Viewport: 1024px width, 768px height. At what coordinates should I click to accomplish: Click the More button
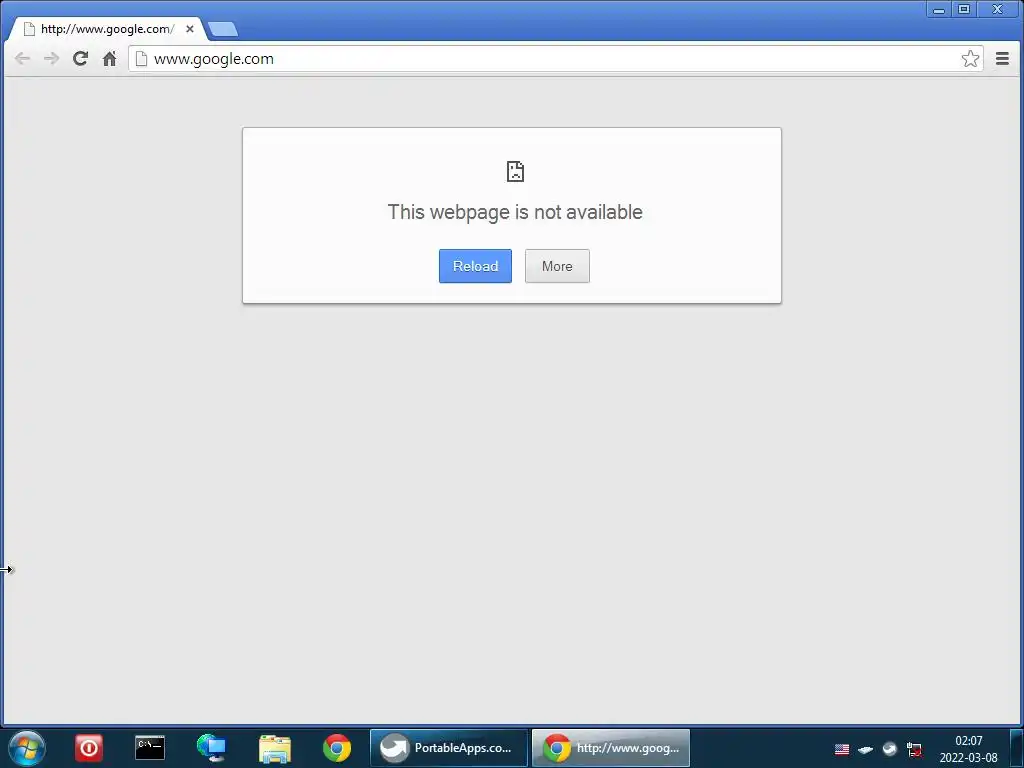tap(557, 266)
